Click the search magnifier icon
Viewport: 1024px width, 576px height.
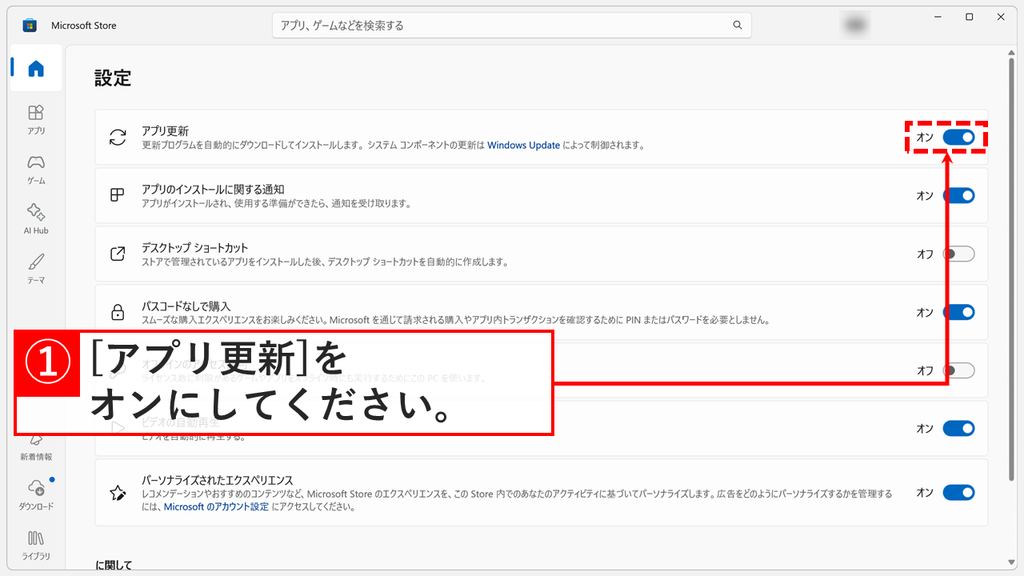[x=737, y=25]
